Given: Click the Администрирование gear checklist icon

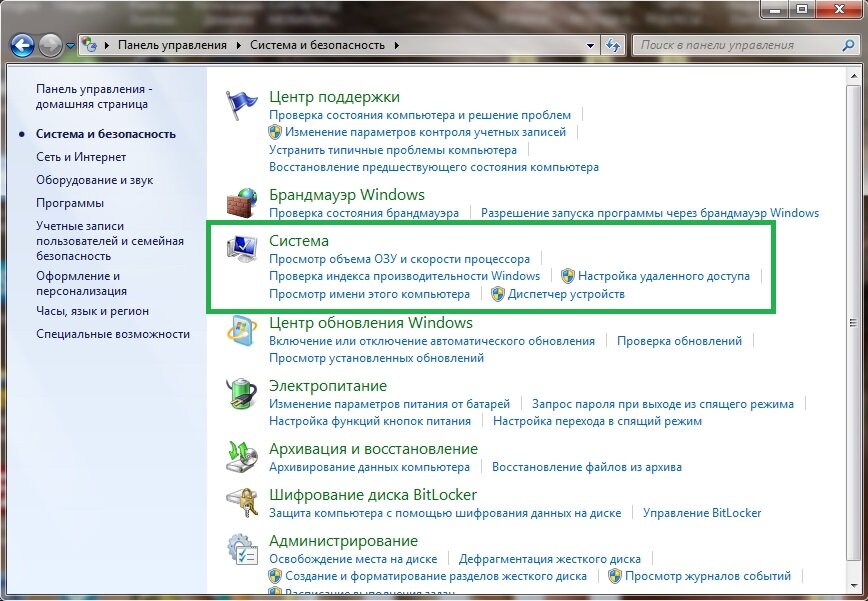Looking at the screenshot, I should [242, 548].
